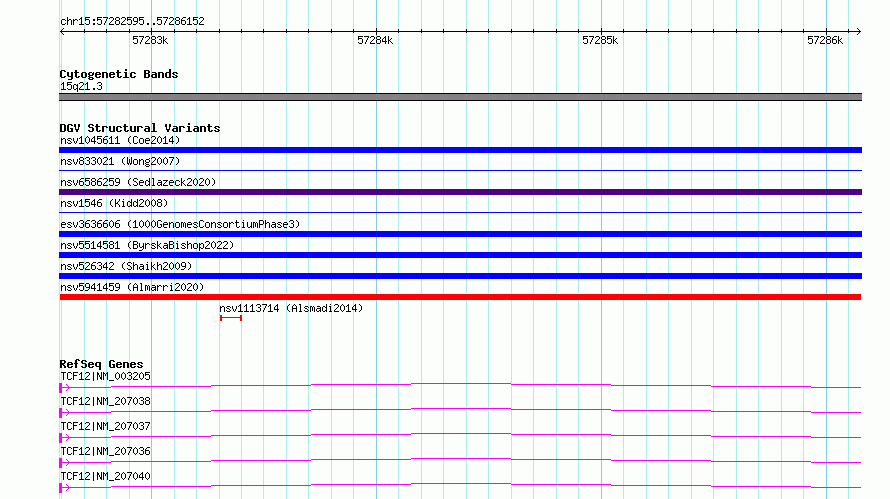Click the chr15:57282595..57286152 coordinate label
The image size is (890, 499).
(132, 21)
